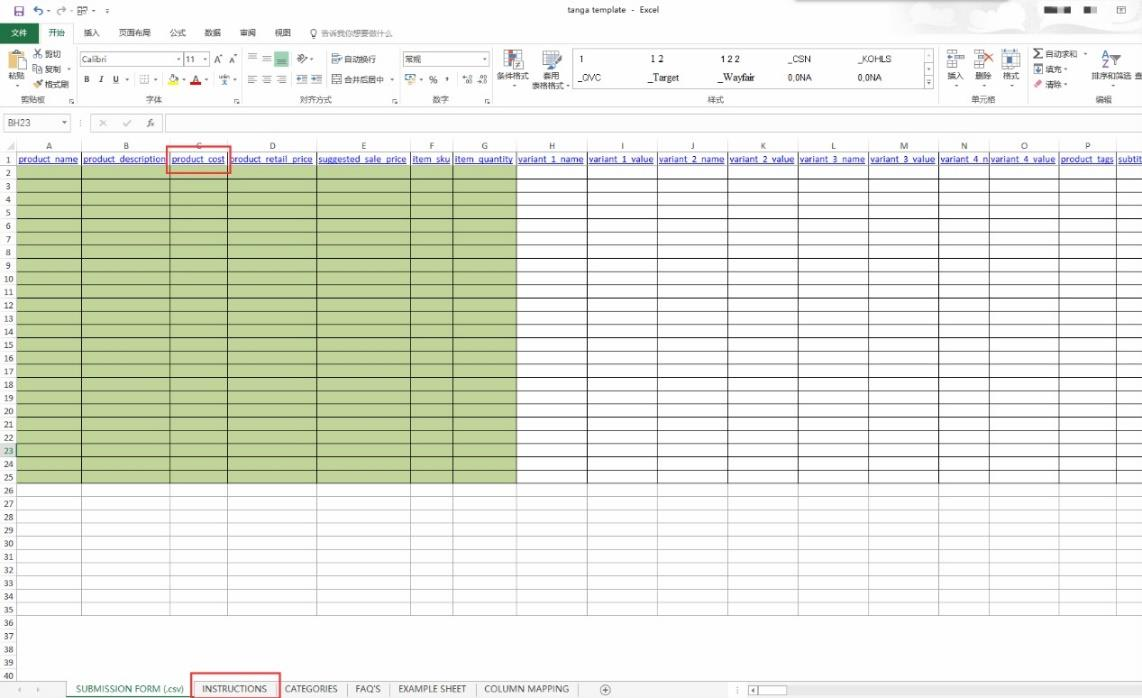
Task: Click the Increase Font Size icon
Action: click(219, 59)
